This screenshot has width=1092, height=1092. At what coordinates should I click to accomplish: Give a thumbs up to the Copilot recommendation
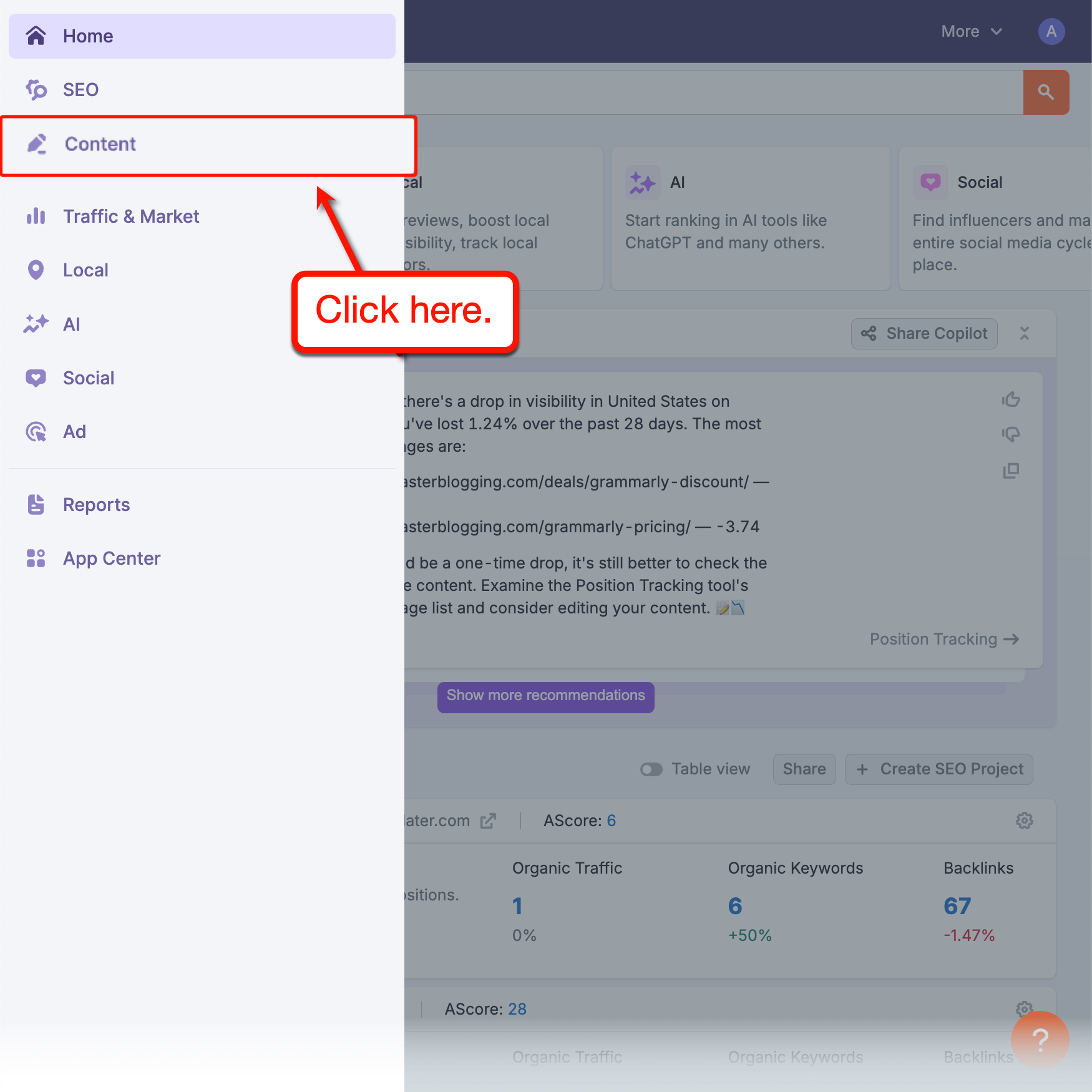pyautogui.click(x=1011, y=399)
